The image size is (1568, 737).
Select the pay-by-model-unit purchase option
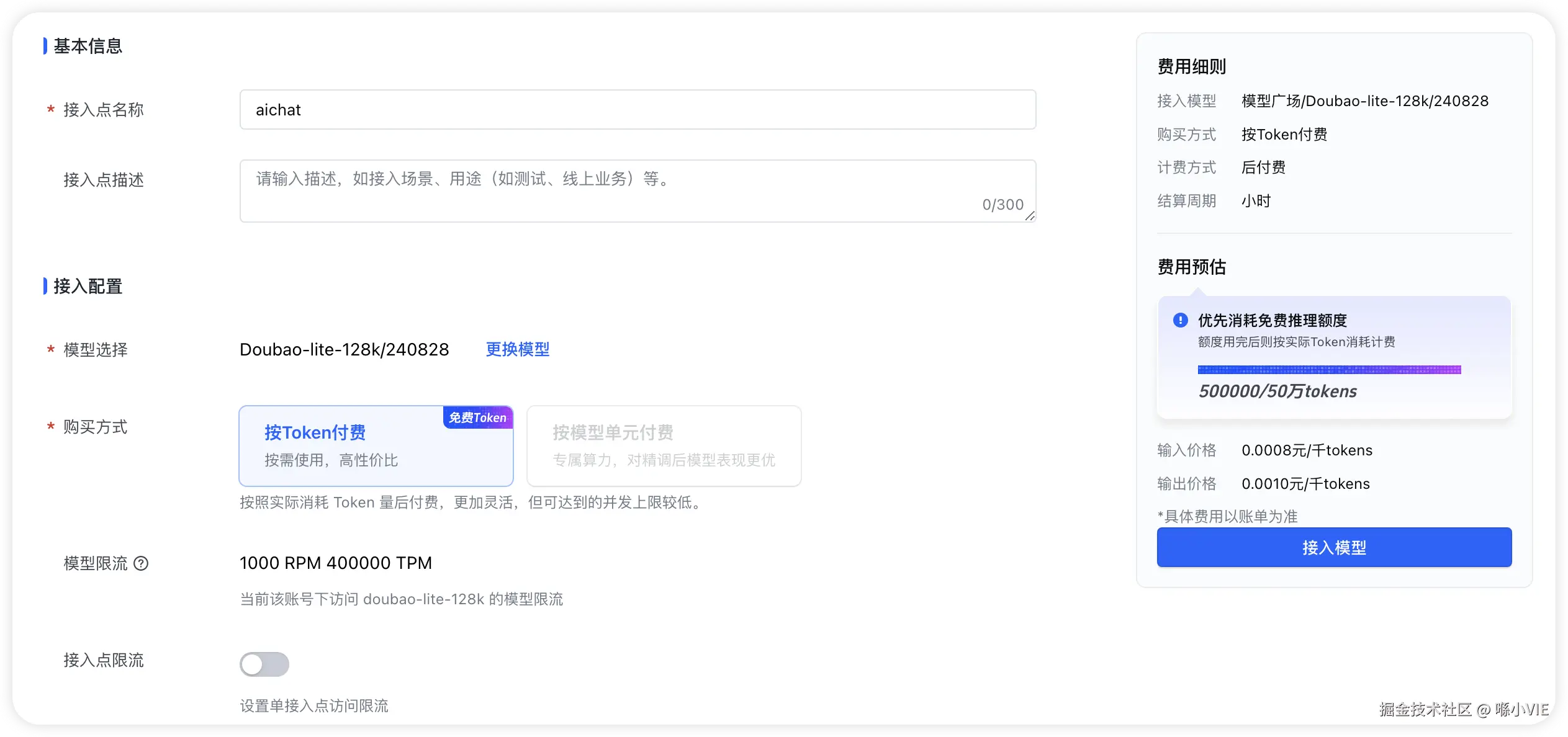664,446
